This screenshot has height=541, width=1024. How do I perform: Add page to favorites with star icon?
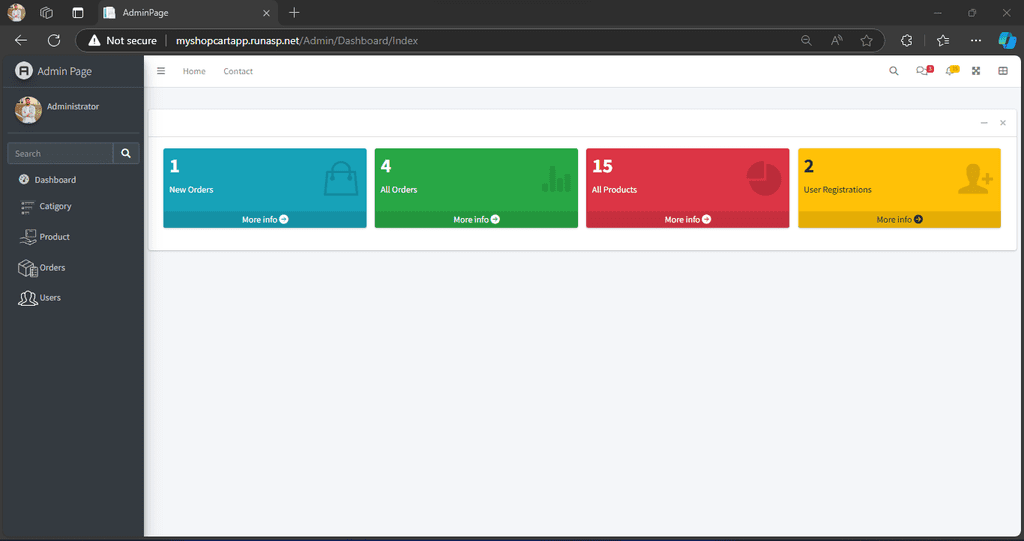(867, 41)
